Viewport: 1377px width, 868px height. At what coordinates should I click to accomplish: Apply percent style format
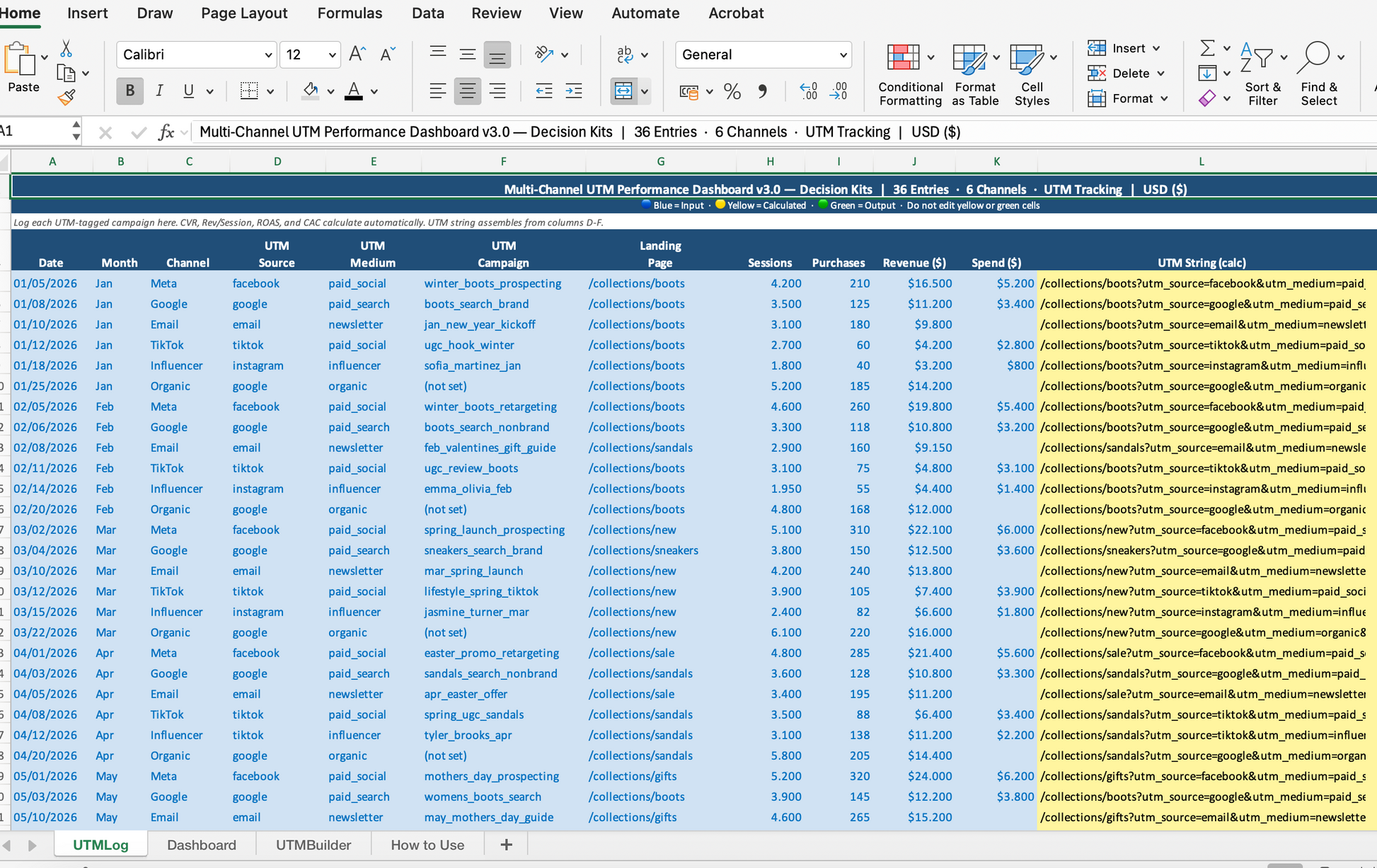732,91
